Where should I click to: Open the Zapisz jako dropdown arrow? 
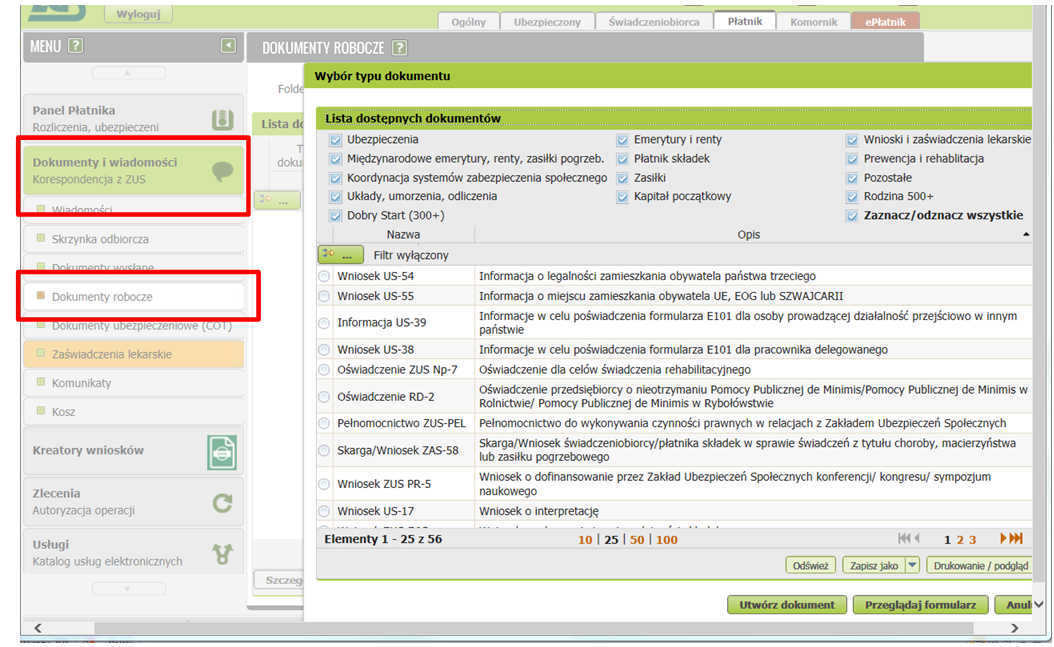tap(911, 565)
